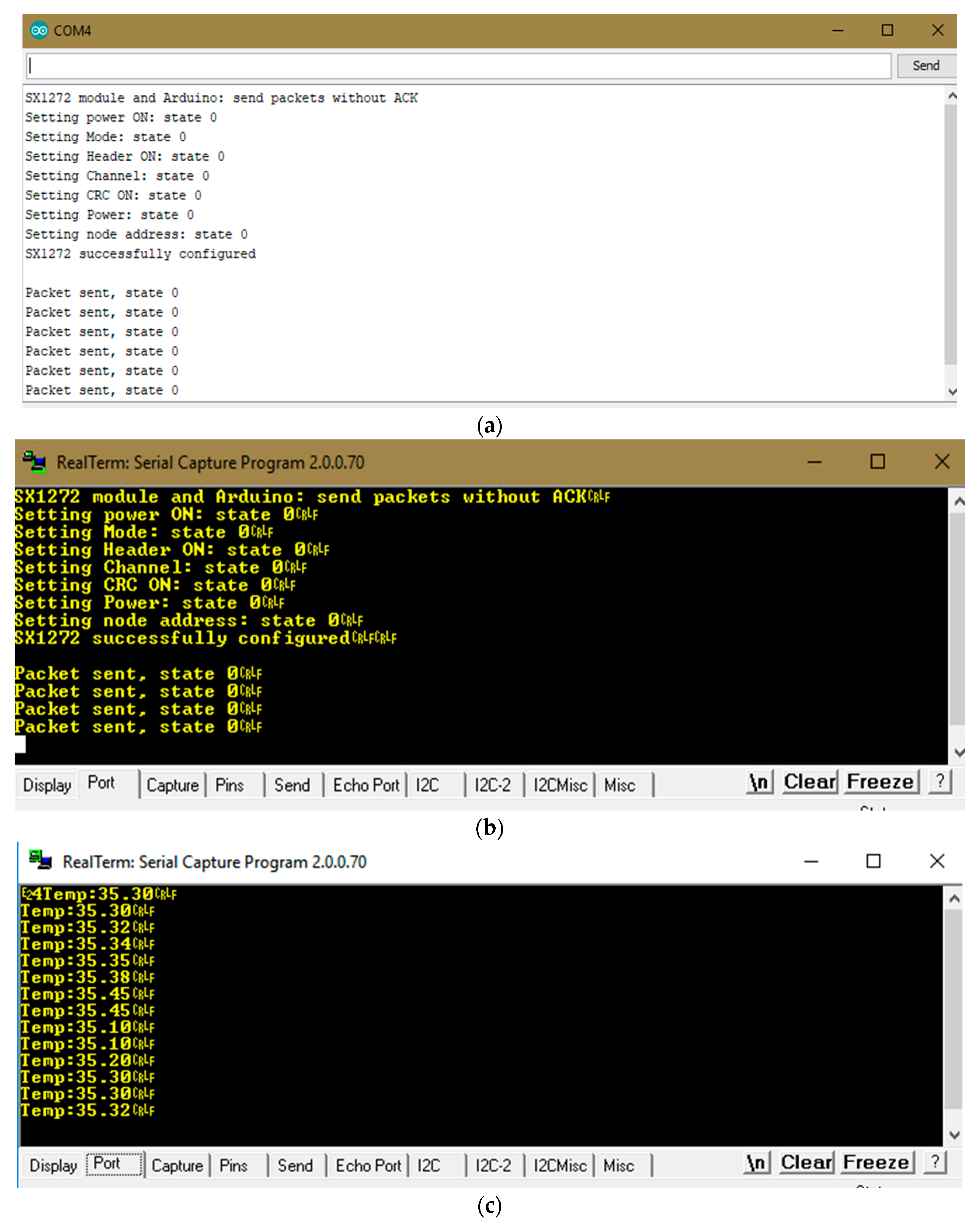Click 'Temp:35.38' line in bottom RealTerm
The width and height of the screenshot is (980, 1230).
pyautogui.click(x=87, y=977)
